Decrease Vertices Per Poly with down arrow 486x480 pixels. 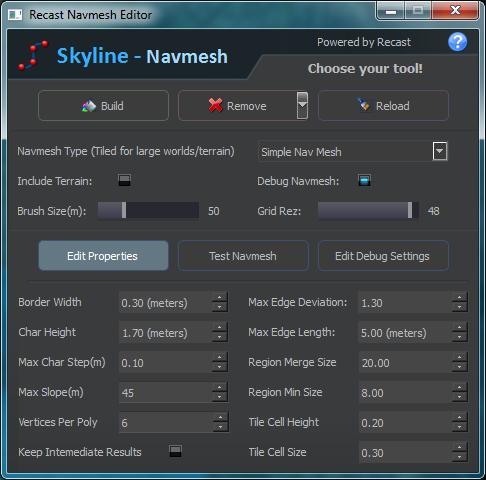[x=220, y=427]
